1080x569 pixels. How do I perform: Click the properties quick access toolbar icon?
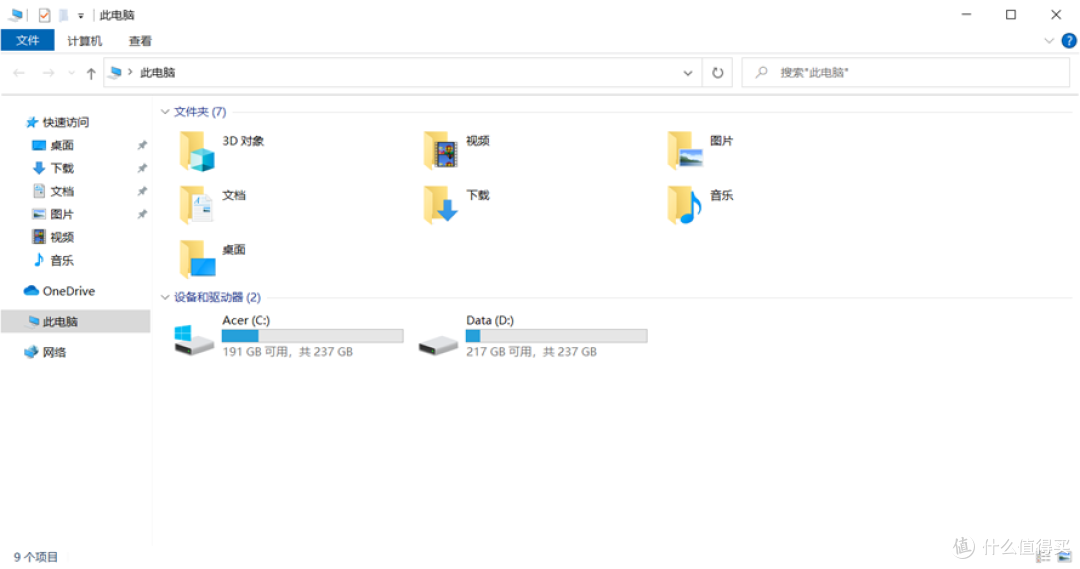[x=44, y=14]
